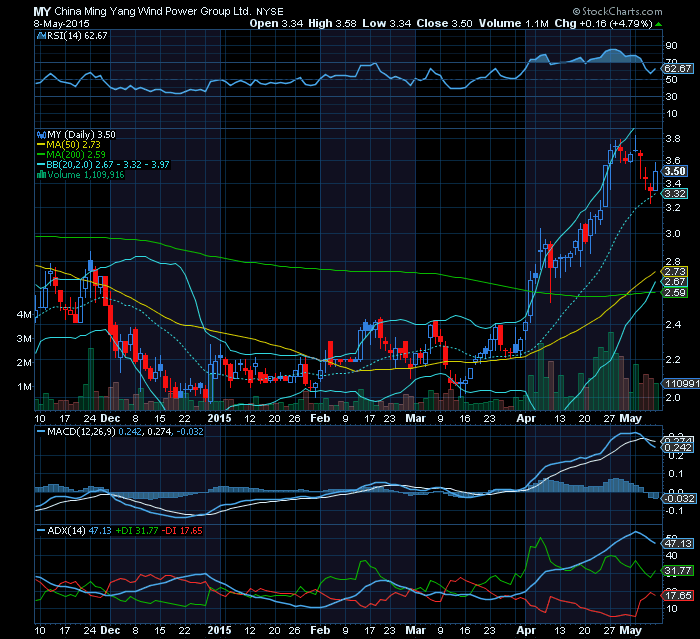Click the Dec label on the bottom ADX date axis
This screenshot has width=700, height=639.
tap(110, 631)
